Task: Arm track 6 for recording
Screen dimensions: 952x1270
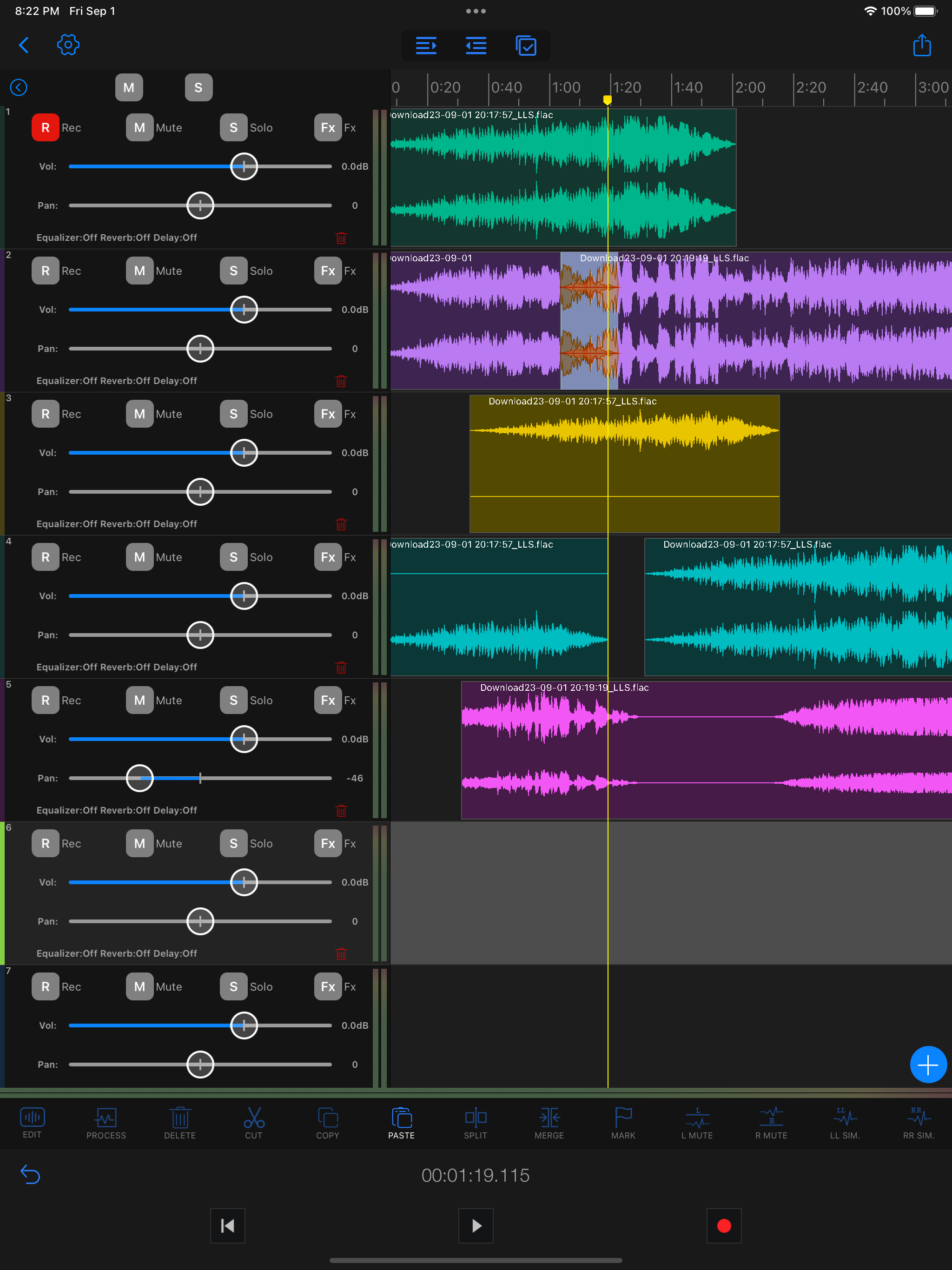Action: point(46,843)
